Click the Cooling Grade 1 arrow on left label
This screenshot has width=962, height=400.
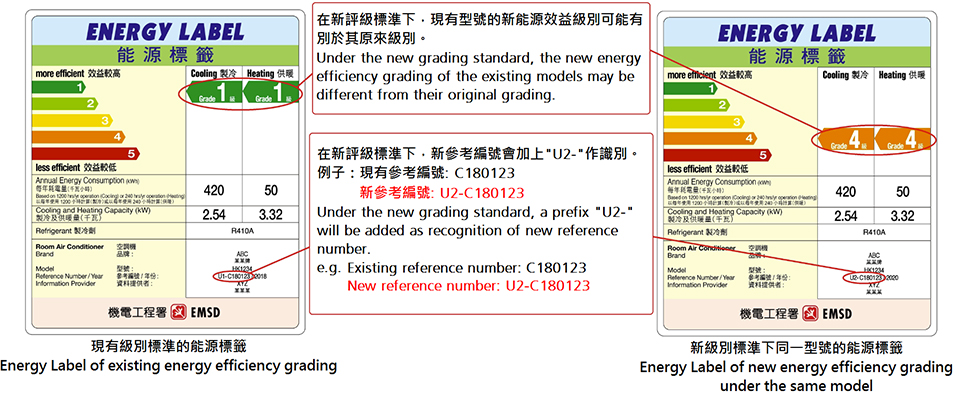pyautogui.click(x=212, y=94)
